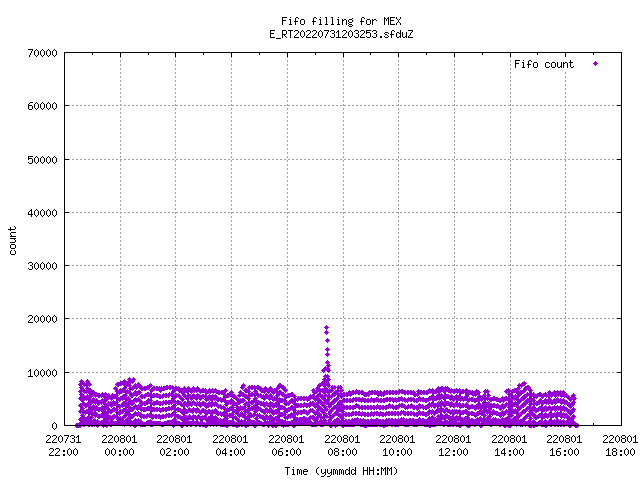
Task: Click the x-axis tick 220801 10:00
Action: (397, 446)
